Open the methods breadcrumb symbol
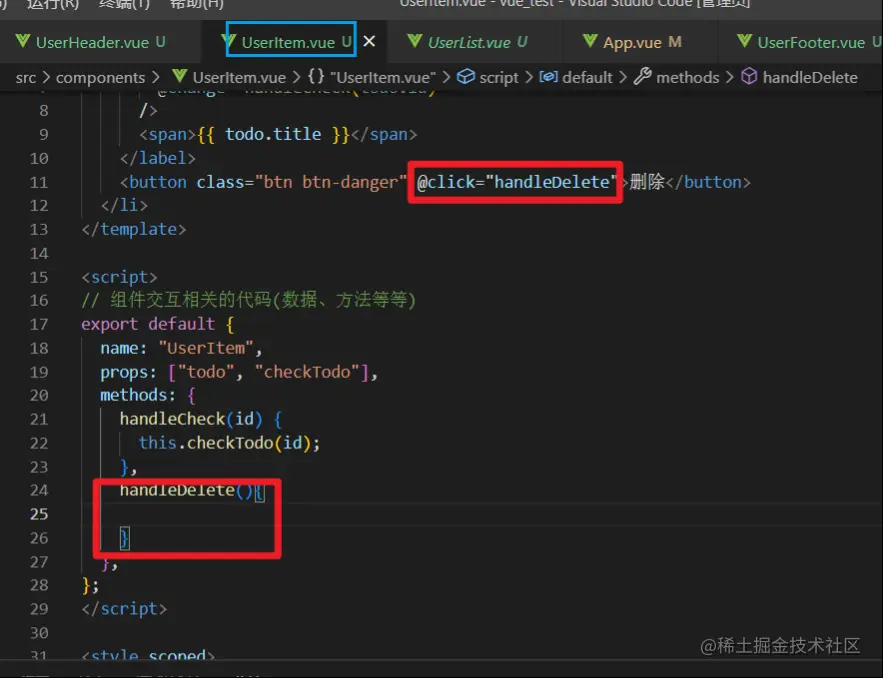The image size is (883, 678). click(x=688, y=77)
